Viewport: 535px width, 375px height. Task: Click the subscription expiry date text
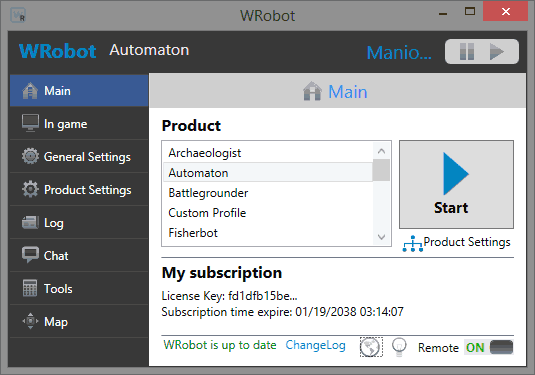pyautogui.click(x=282, y=312)
